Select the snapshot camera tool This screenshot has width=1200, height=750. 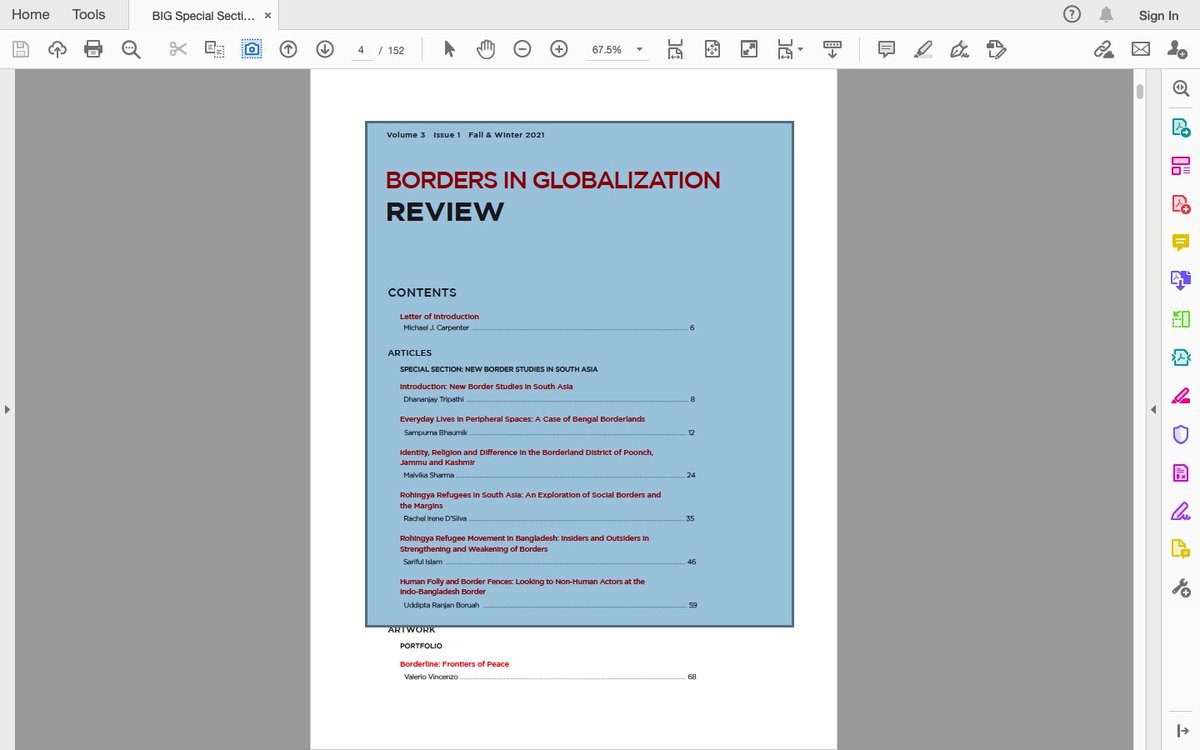[252, 49]
